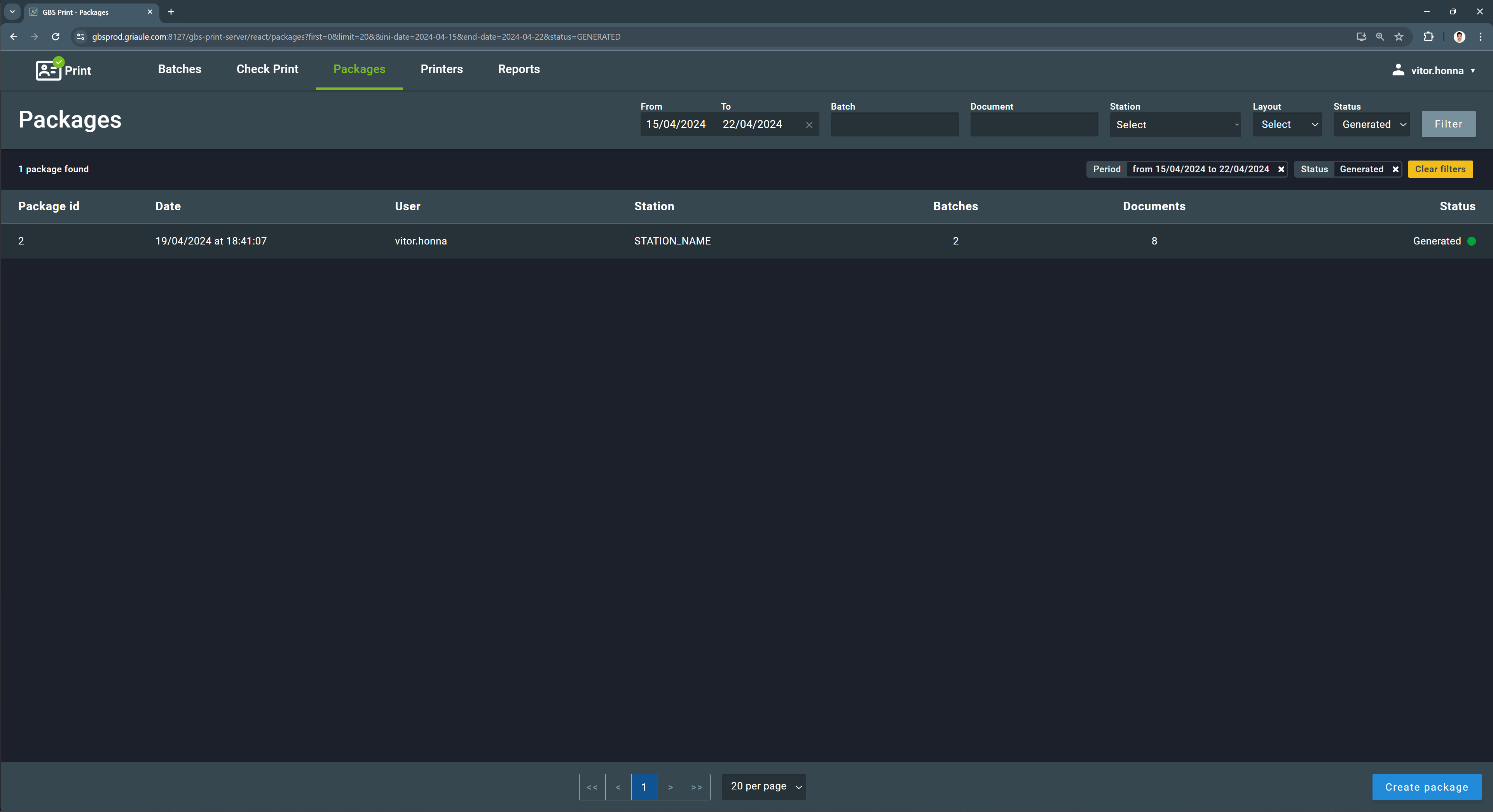This screenshot has height=812, width=1493.
Task: Open the Printers tab
Action: click(442, 69)
